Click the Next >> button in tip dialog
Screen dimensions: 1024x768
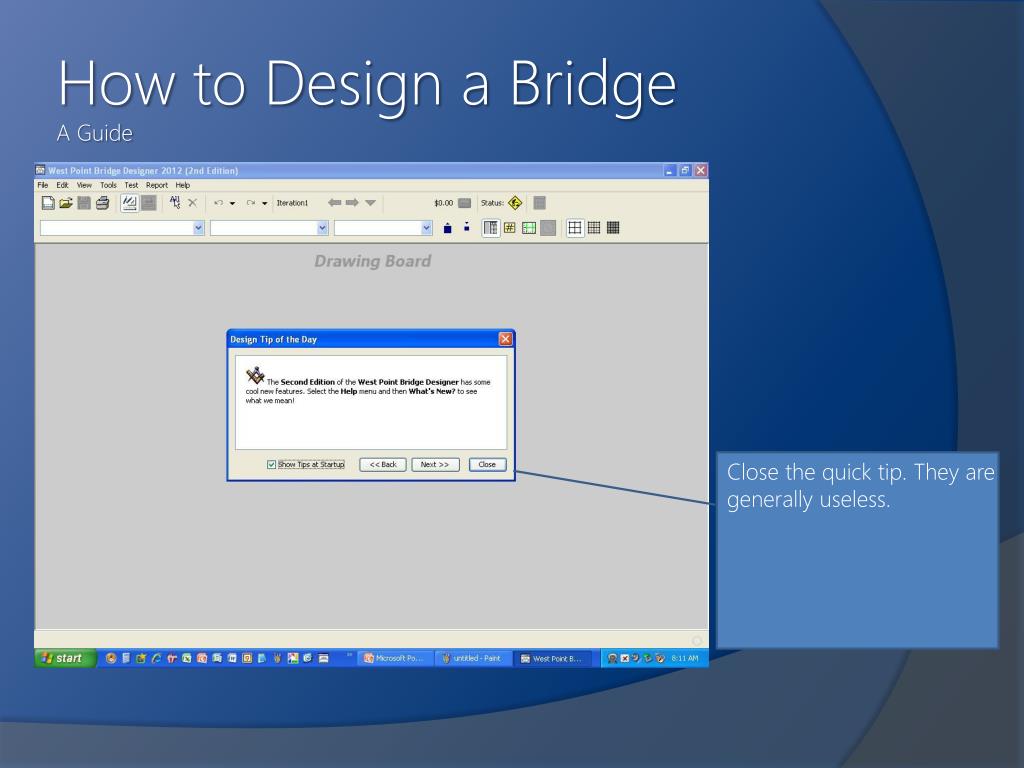[435, 464]
